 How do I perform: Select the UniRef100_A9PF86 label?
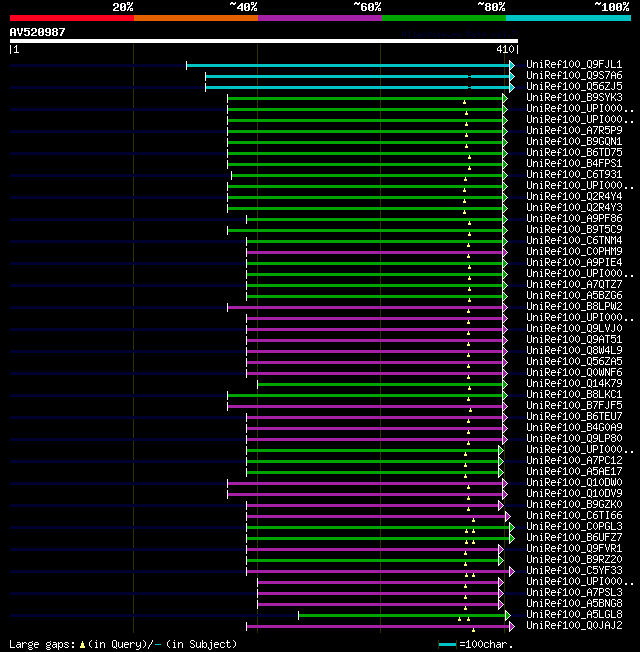[574, 218]
